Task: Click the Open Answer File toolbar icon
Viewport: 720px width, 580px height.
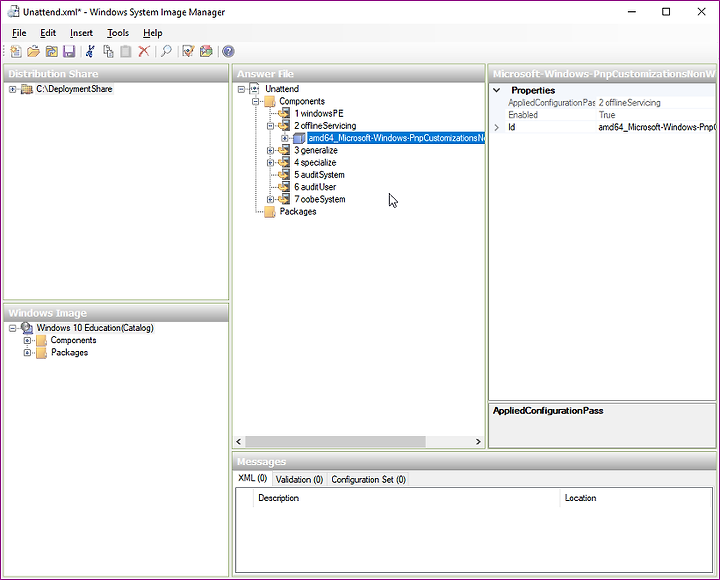Action: [x=34, y=51]
